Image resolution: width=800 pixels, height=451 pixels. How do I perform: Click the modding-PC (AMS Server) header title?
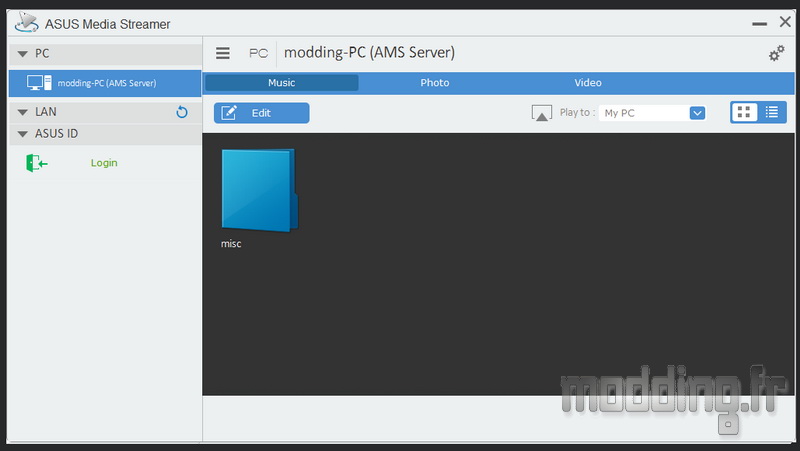pyautogui.click(x=369, y=53)
